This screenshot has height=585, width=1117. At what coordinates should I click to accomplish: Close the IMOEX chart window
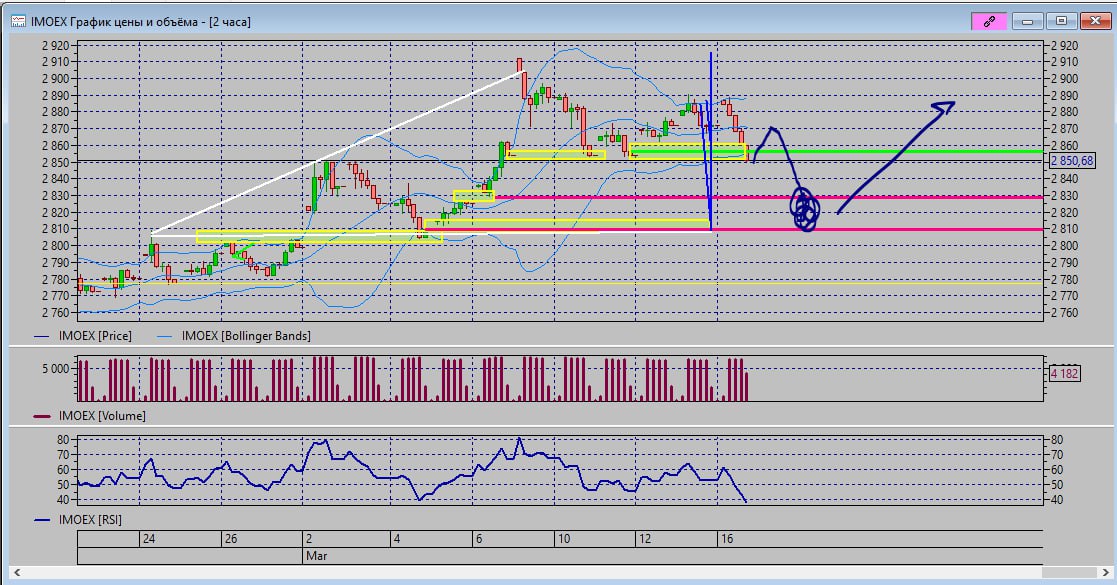tap(1092, 20)
